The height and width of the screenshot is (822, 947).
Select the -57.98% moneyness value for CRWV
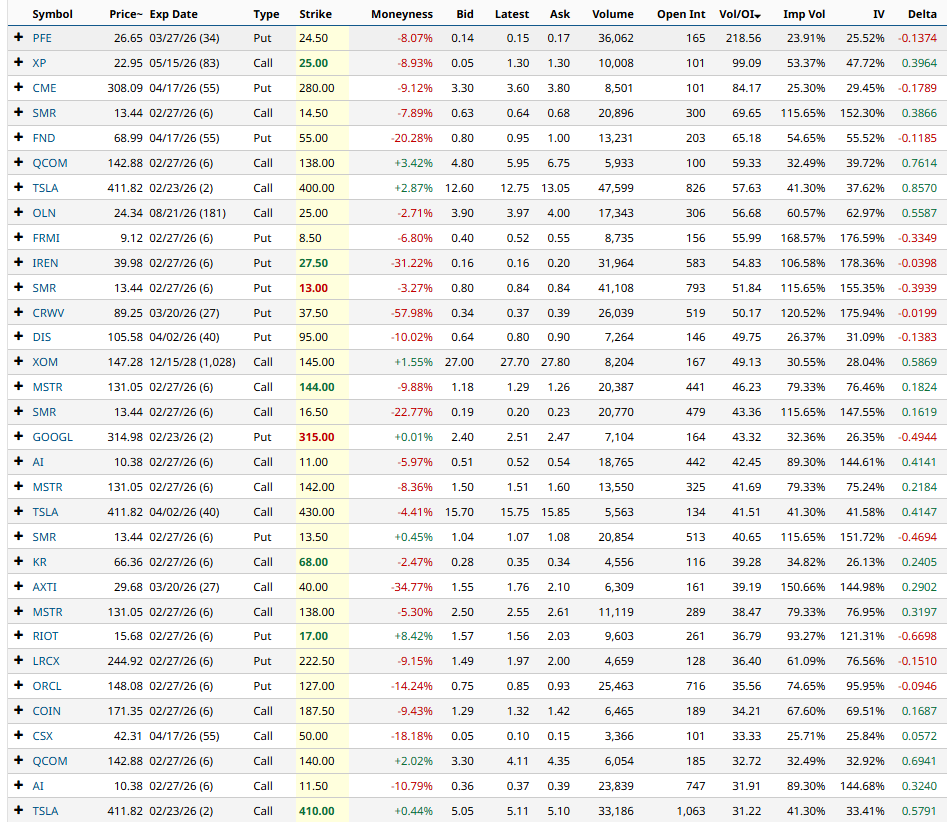[412, 313]
